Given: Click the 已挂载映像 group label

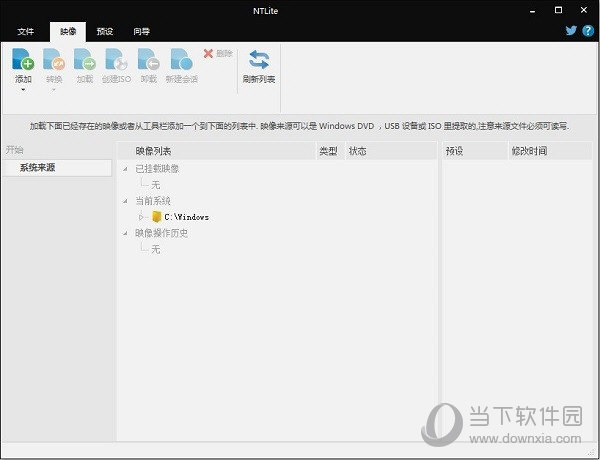Looking at the screenshot, I should click(157, 169).
